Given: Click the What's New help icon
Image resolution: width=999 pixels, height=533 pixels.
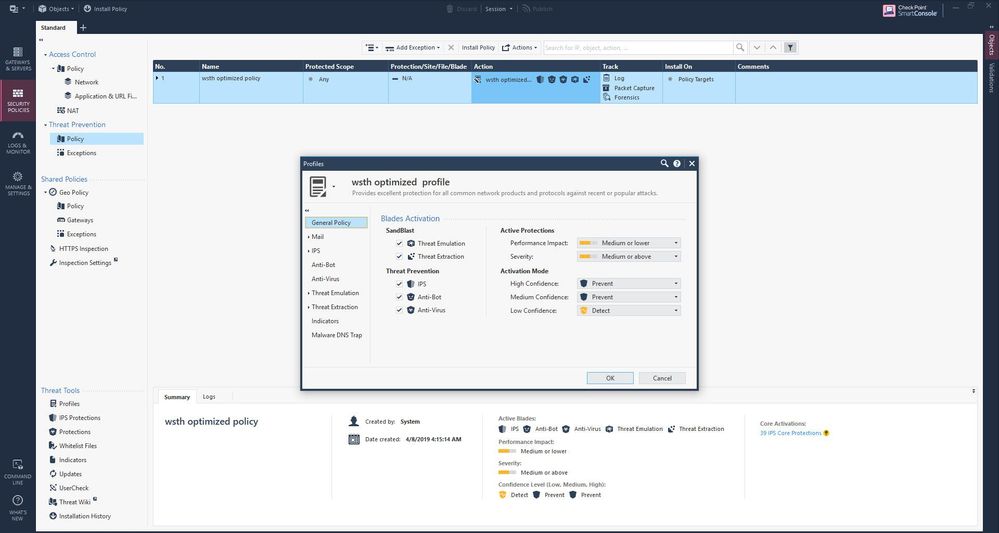Looking at the screenshot, I should coord(17,504).
